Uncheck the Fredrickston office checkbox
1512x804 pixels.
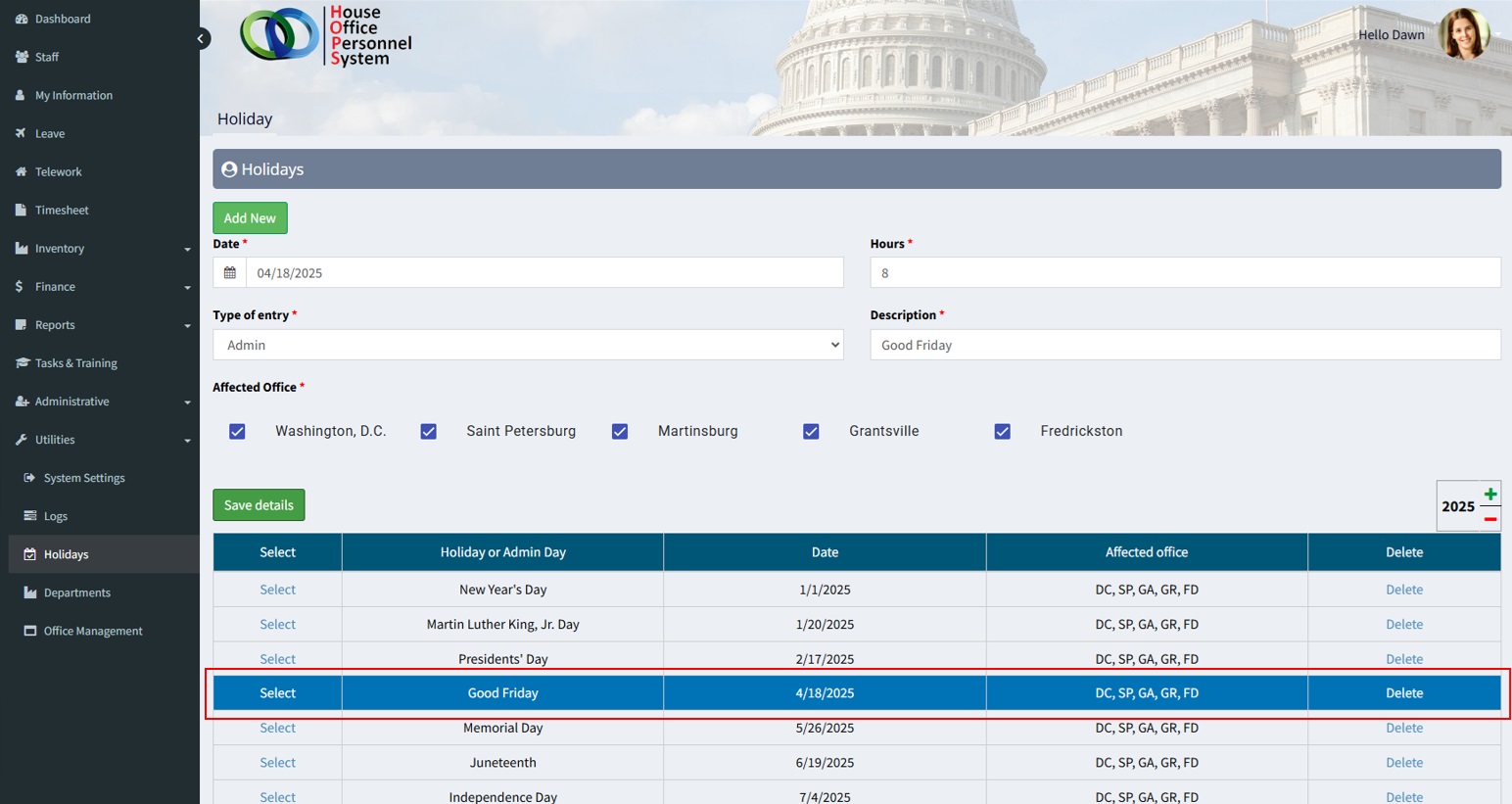pyautogui.click(x=1002, y=432)
